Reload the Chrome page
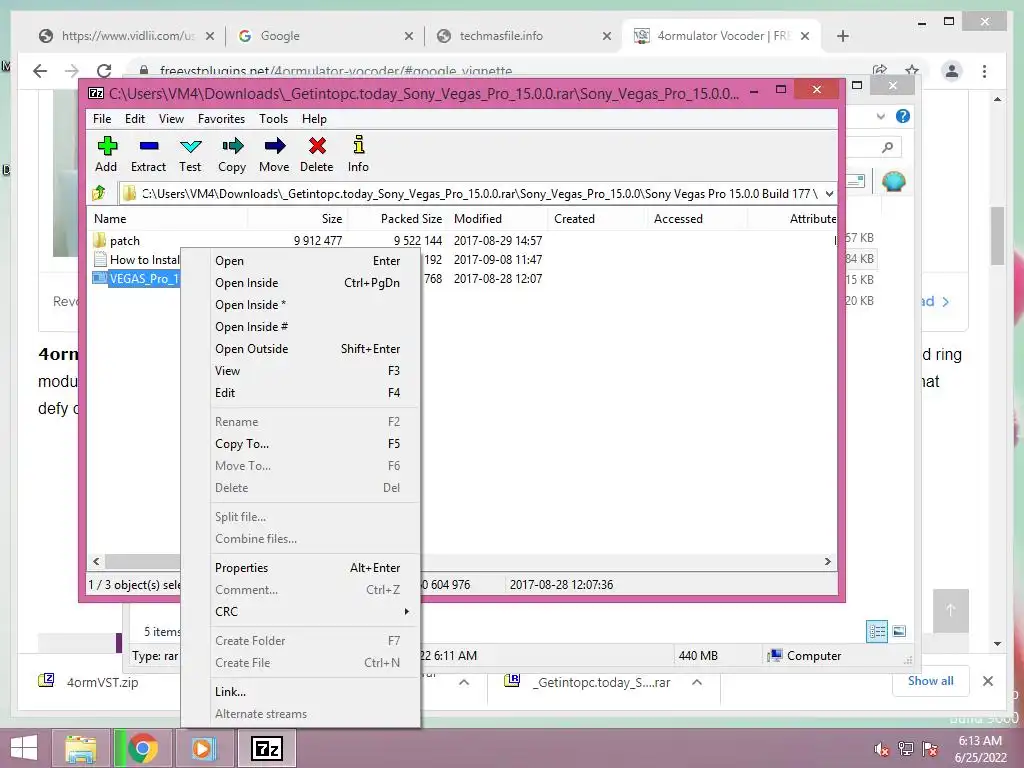 coord(104,71)
